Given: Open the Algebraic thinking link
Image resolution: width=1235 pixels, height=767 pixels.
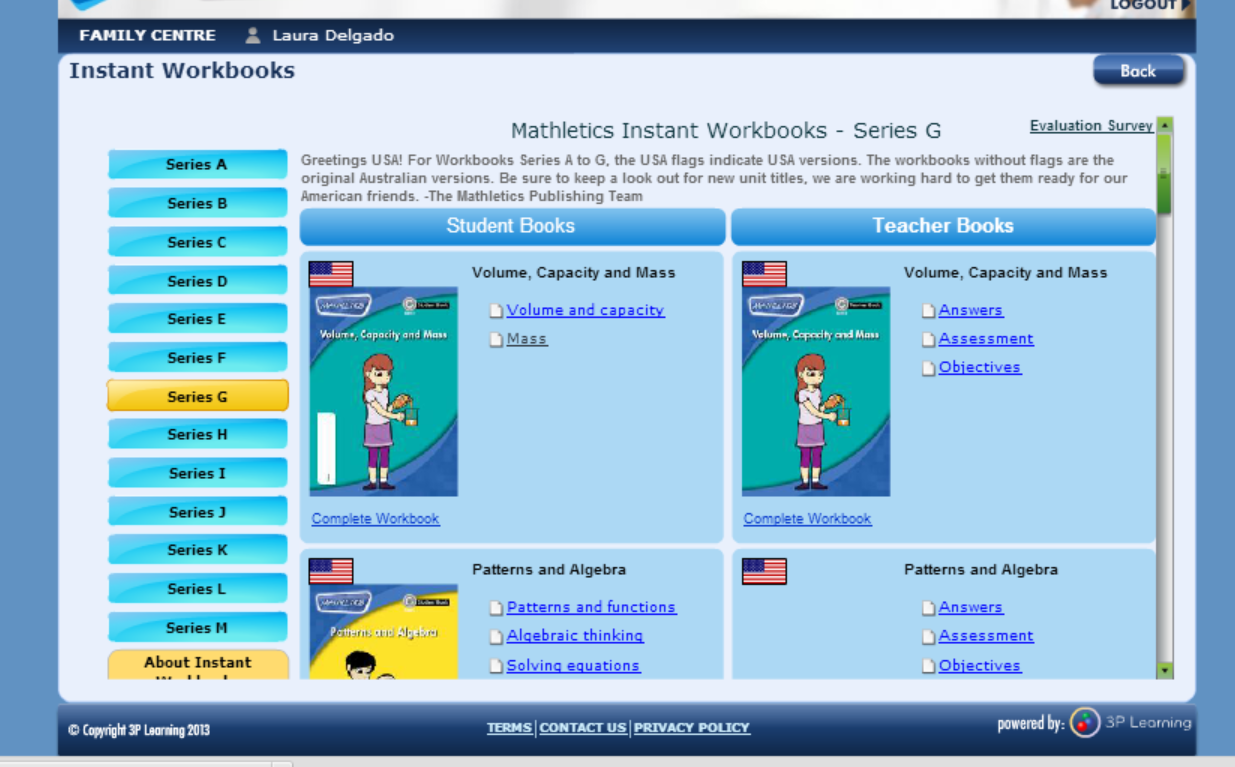Looking at the screenshot, I should [x=574, y=636].
